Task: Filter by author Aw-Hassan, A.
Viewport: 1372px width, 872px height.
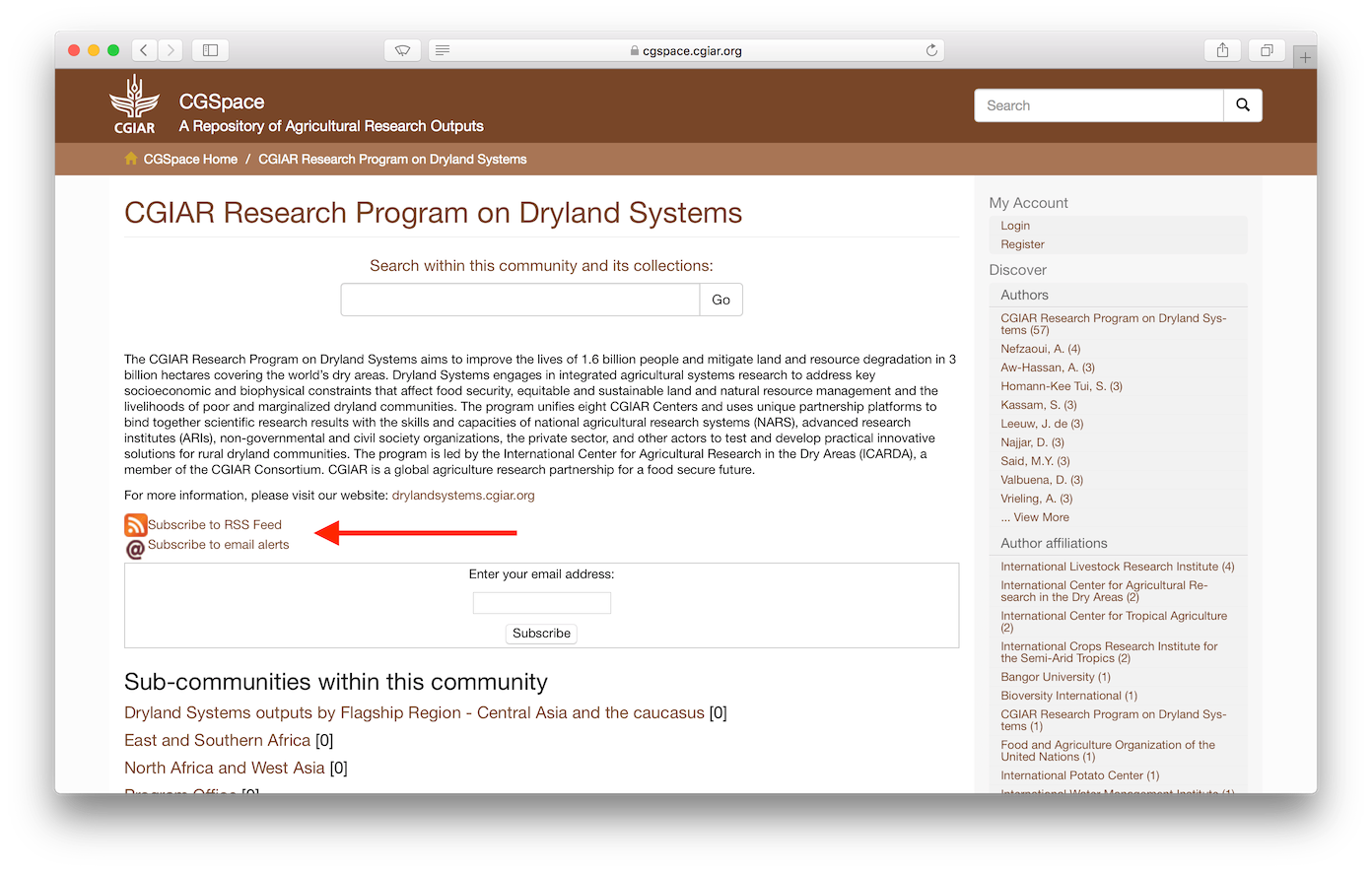Action: (1048, 368)
